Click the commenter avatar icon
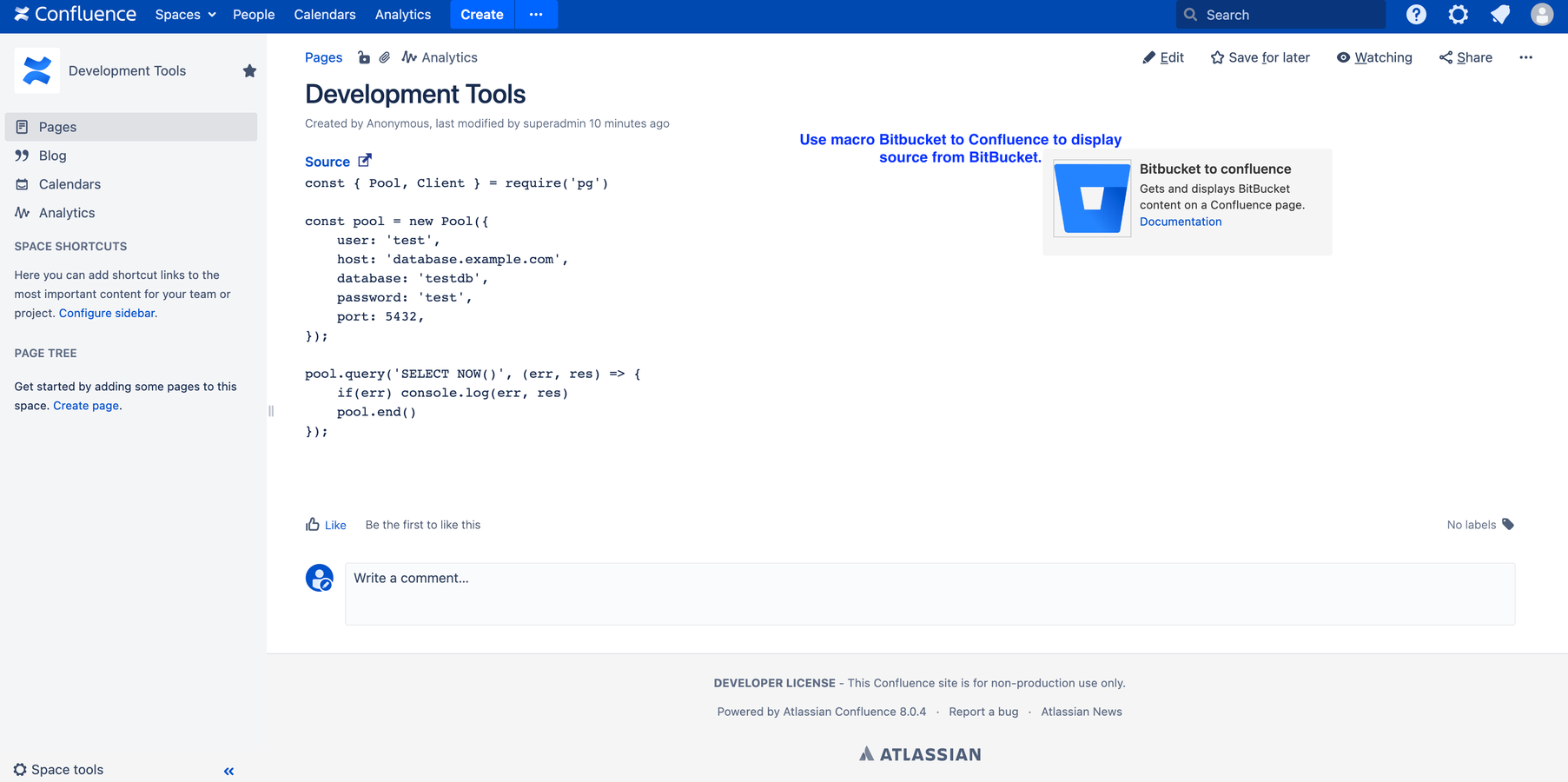 point(320,578)
